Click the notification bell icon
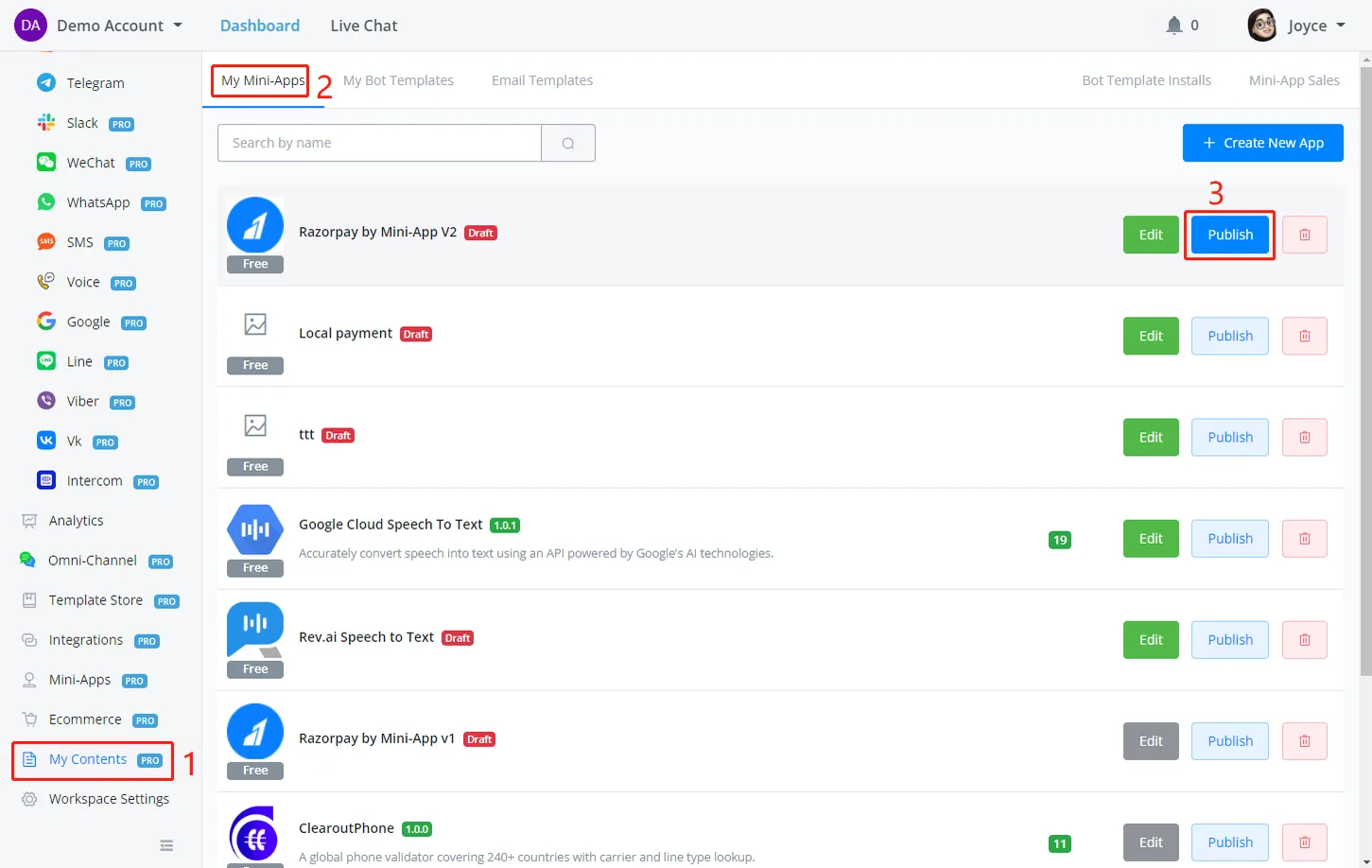This screenshot has height=868, width=1372. pos(1174,26)
